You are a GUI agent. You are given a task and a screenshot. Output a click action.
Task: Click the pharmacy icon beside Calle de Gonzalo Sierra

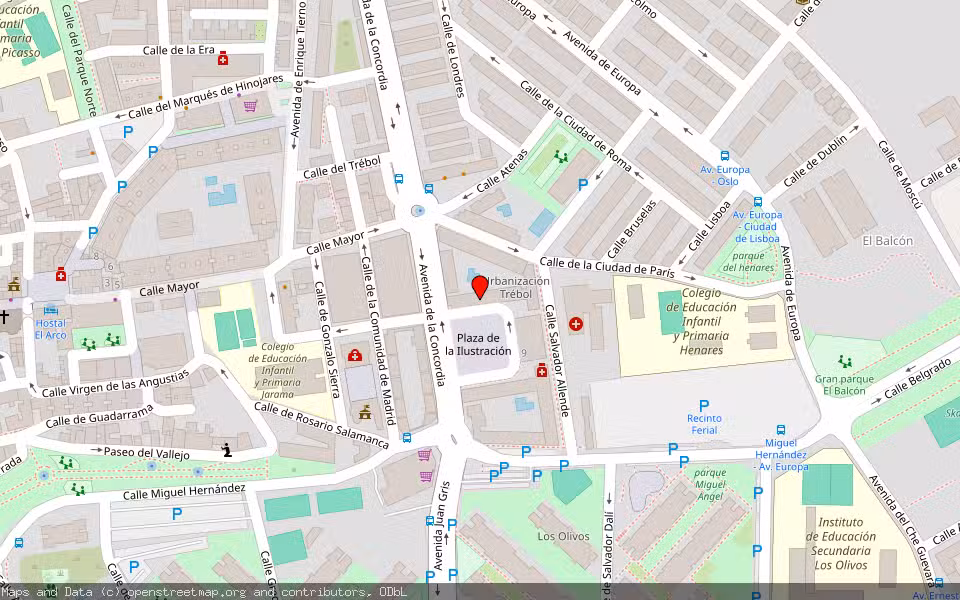[354, 355]
